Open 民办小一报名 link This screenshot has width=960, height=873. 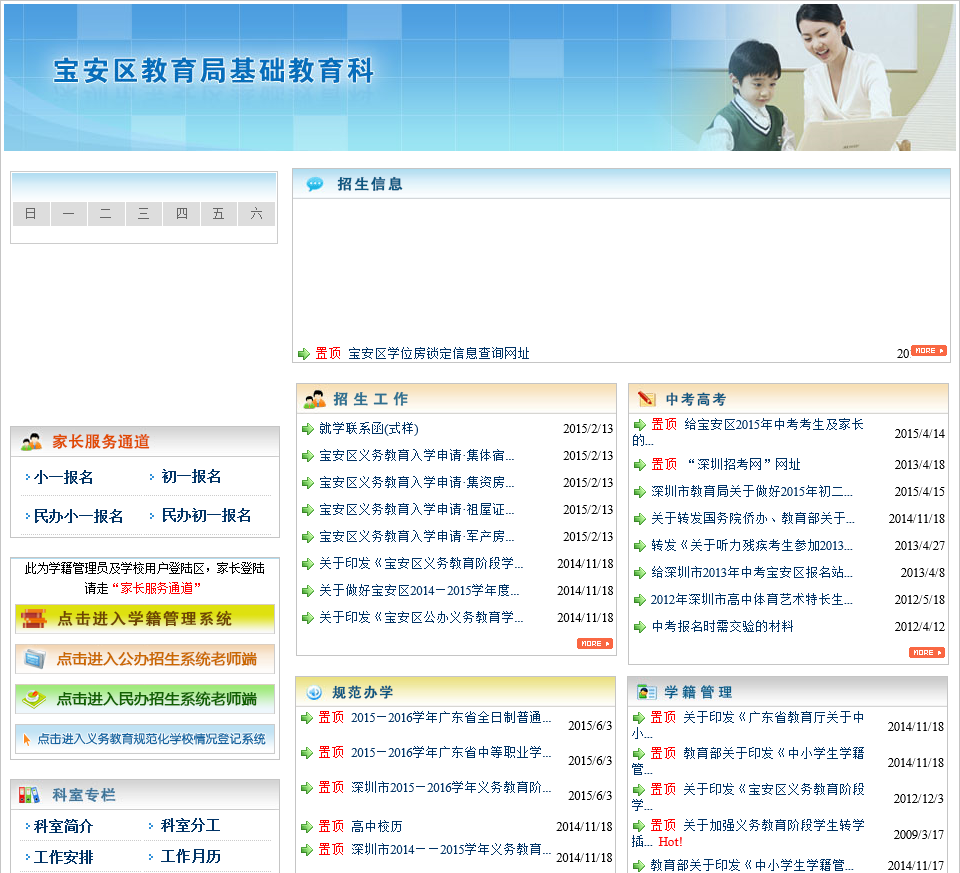click(x=78, y=516)
